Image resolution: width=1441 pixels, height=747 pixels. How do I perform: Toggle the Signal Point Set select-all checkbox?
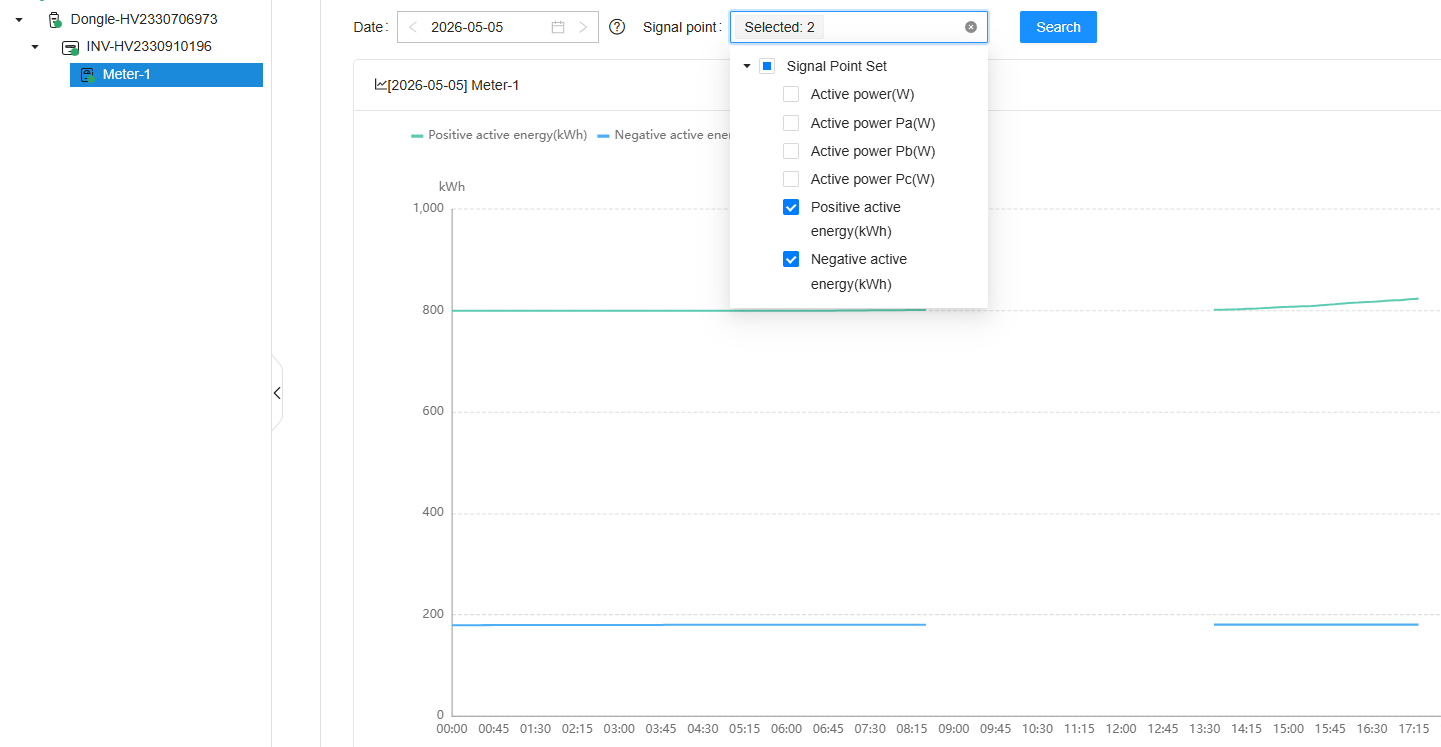pos(767,66)
